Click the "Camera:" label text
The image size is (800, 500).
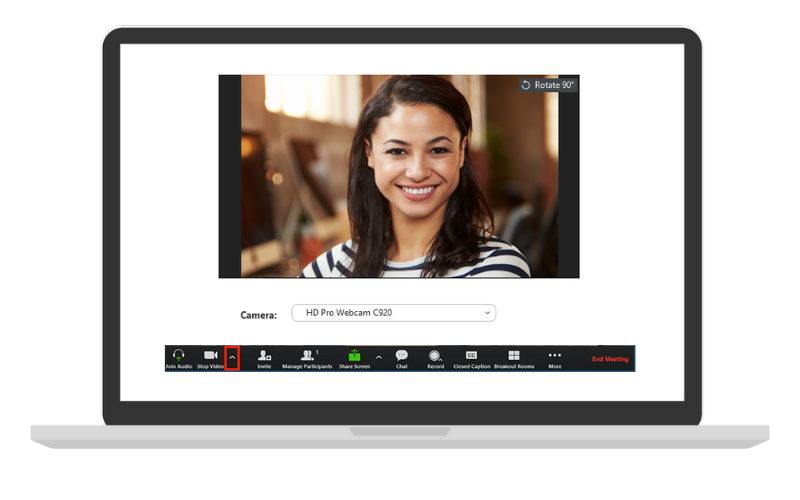(258, 315)
